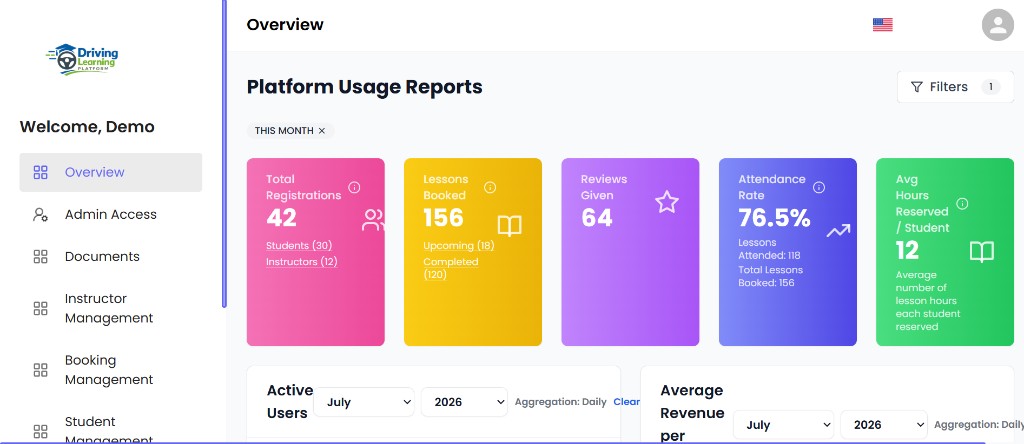Click the sidebar vertical scrollbar
1024x444 pixels.
coord(224,153)
